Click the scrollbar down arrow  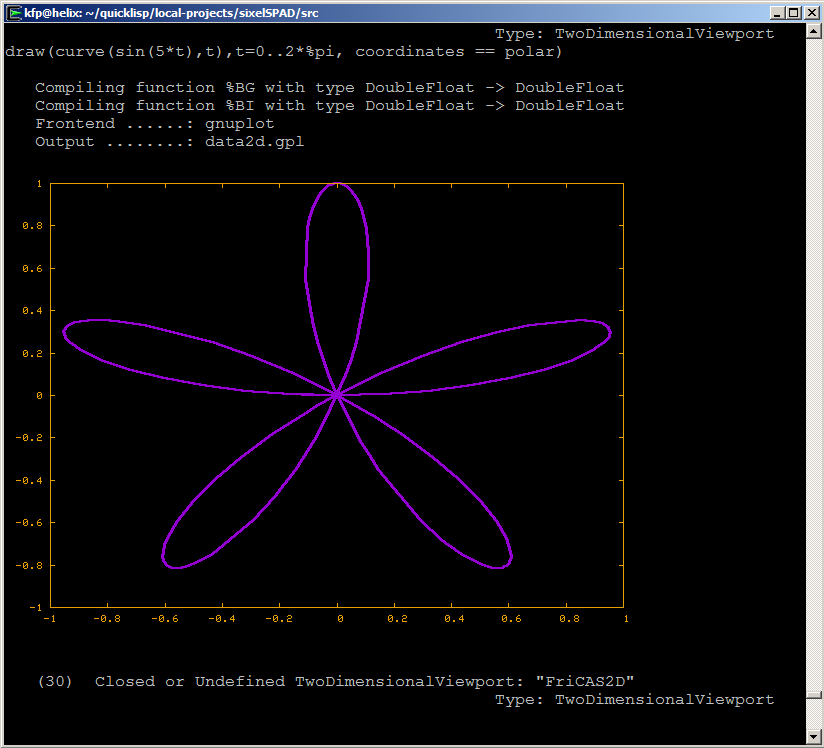point(815,736)
